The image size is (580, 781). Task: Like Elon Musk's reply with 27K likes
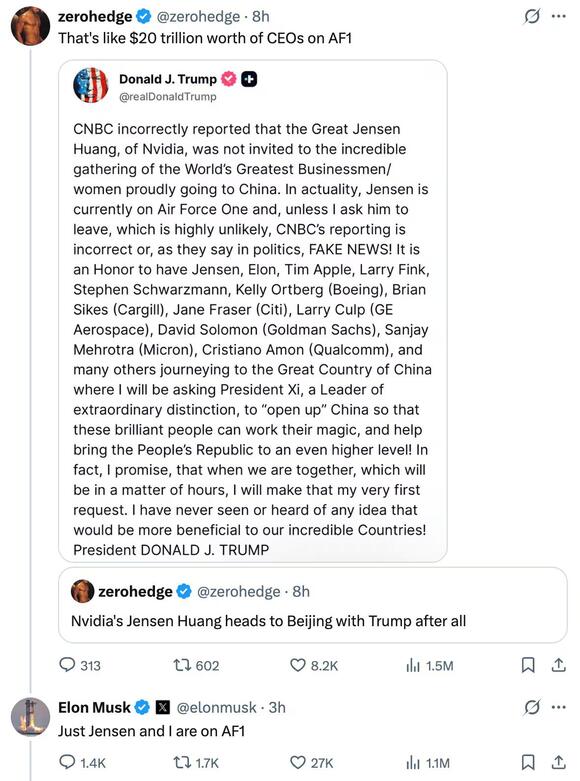coord(311,763)
